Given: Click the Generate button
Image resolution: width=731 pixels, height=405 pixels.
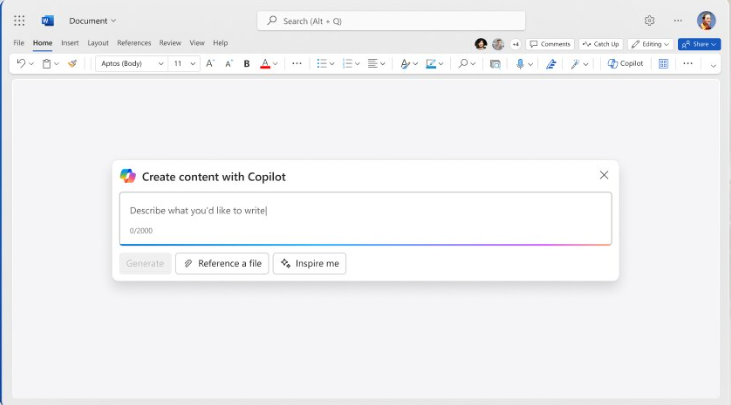Looking at the screenshot, I should (145, 263).
